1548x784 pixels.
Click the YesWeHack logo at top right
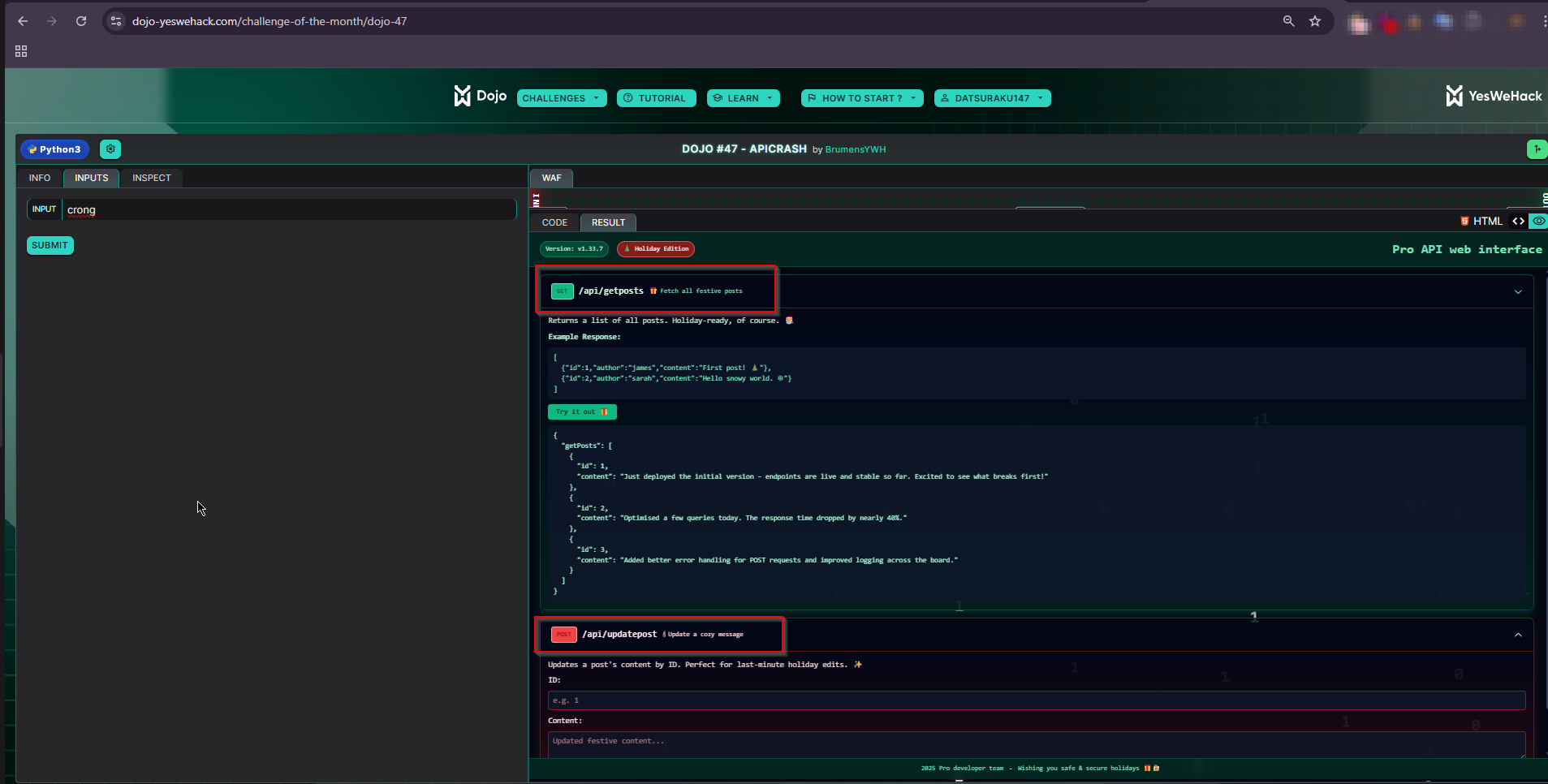pos(1494,97)
